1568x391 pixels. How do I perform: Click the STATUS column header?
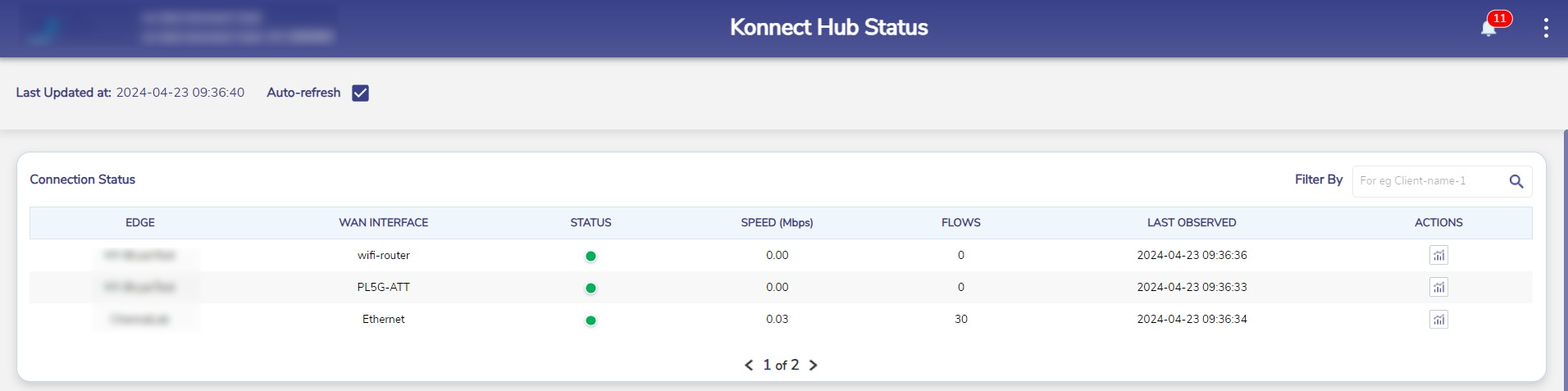(590, 223)
